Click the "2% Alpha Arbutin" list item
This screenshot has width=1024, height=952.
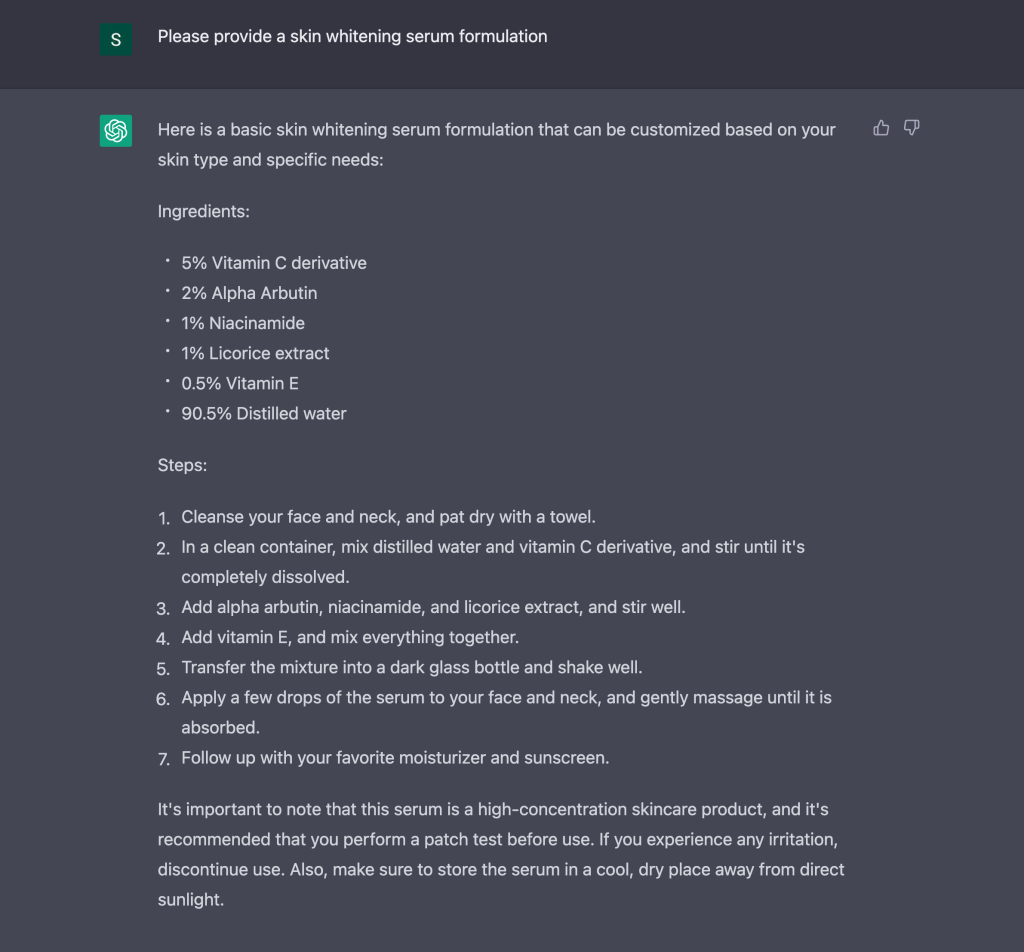point(249,293)
